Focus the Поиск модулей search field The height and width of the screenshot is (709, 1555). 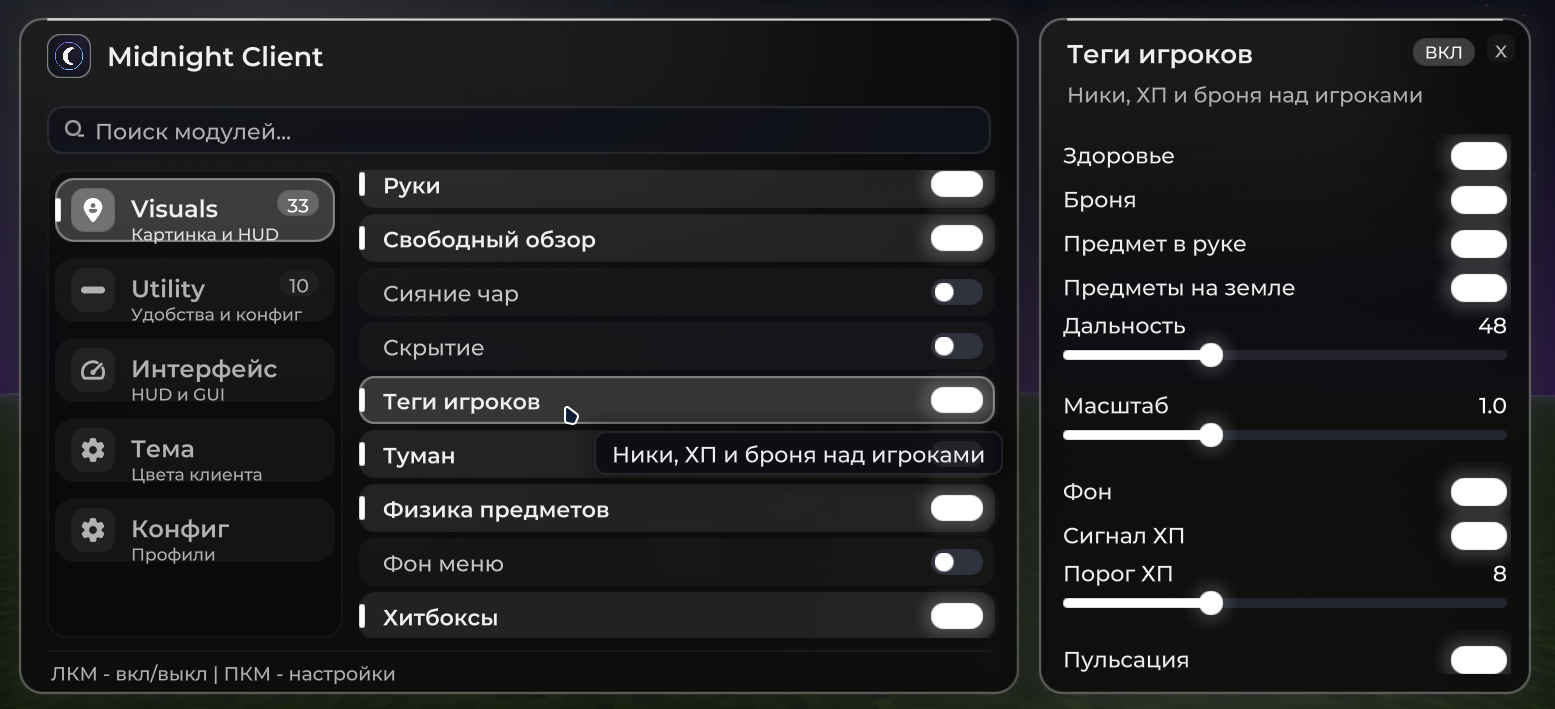pyautogui.click(x=519, y=131)
